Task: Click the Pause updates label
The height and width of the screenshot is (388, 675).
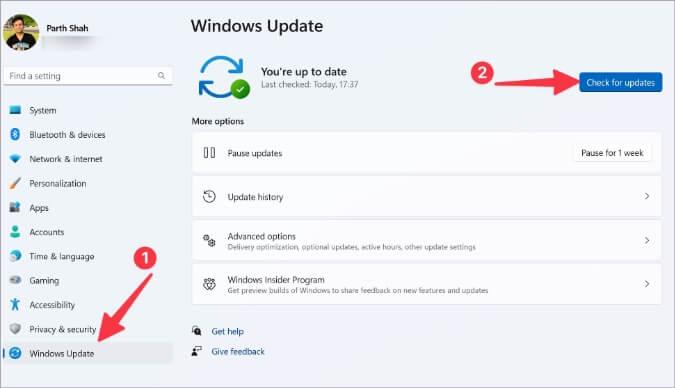Action: click(x=255, y=153)
